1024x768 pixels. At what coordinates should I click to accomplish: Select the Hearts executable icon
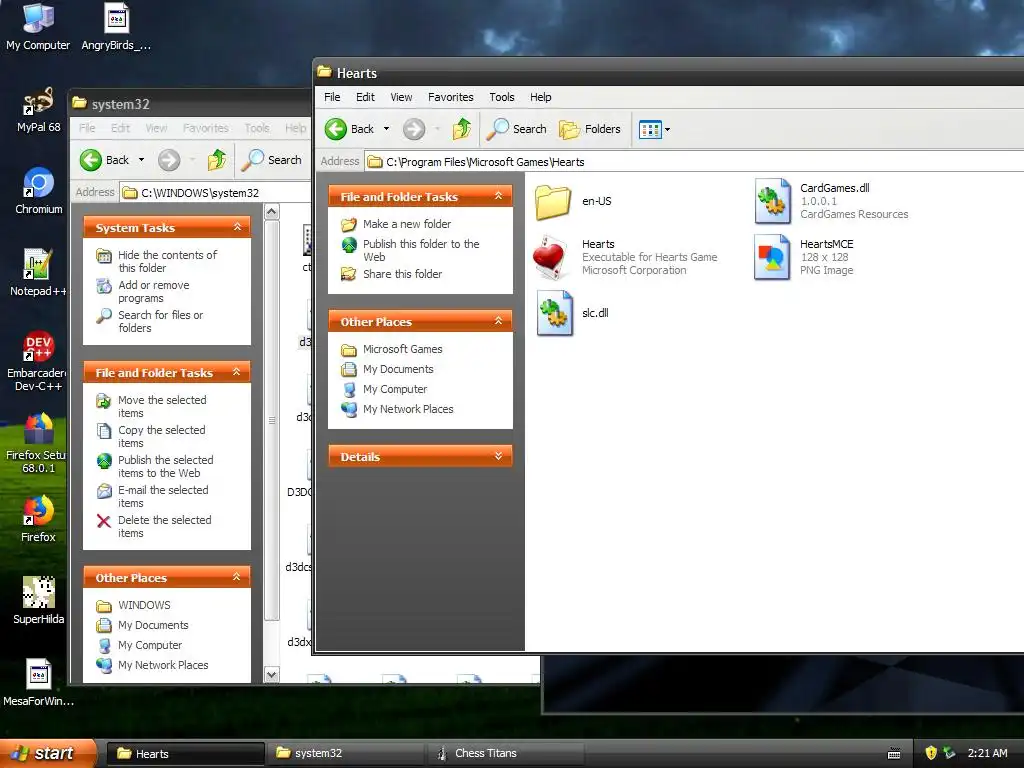[x=550, y=257]
